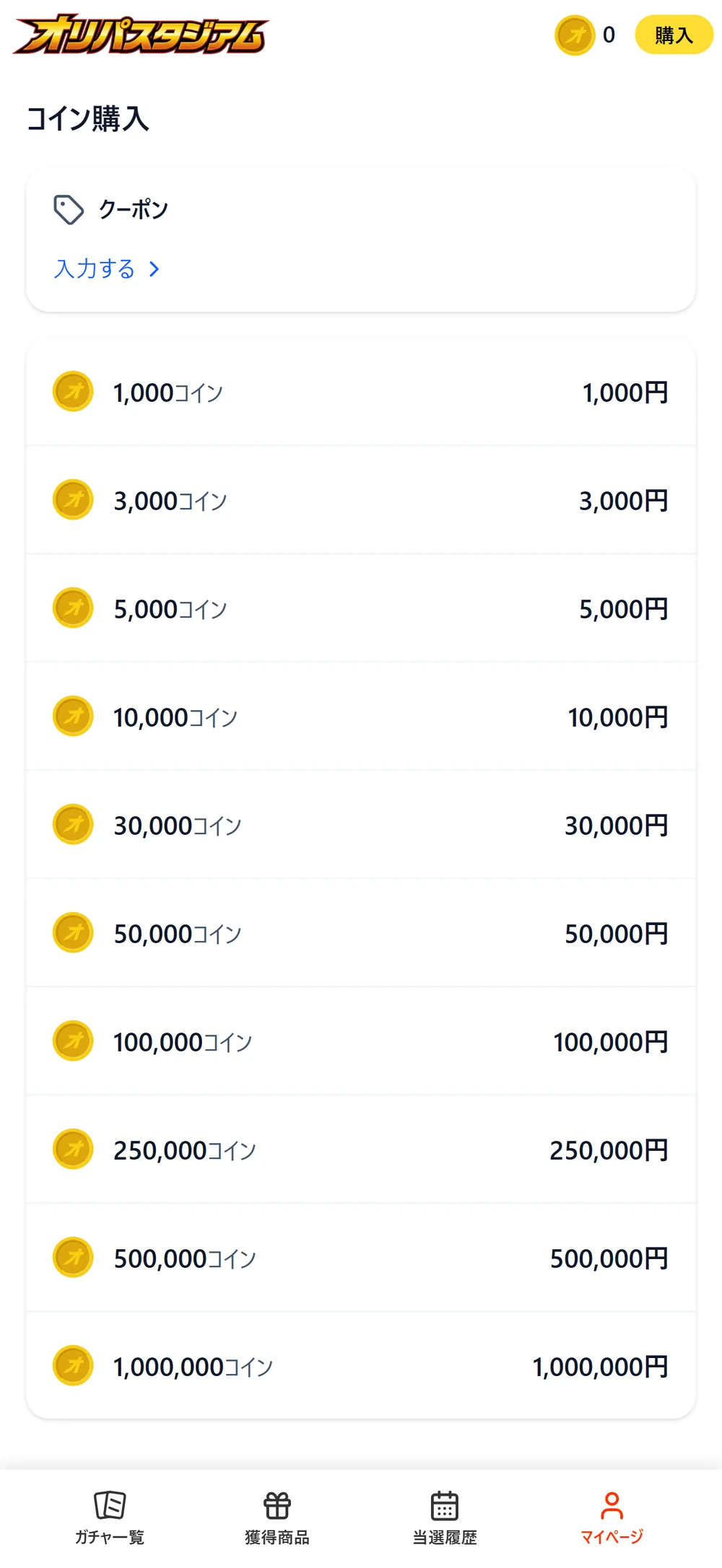Click the オリパスタジアム logo
722x1568 pixels.
(x=141, y=35)
